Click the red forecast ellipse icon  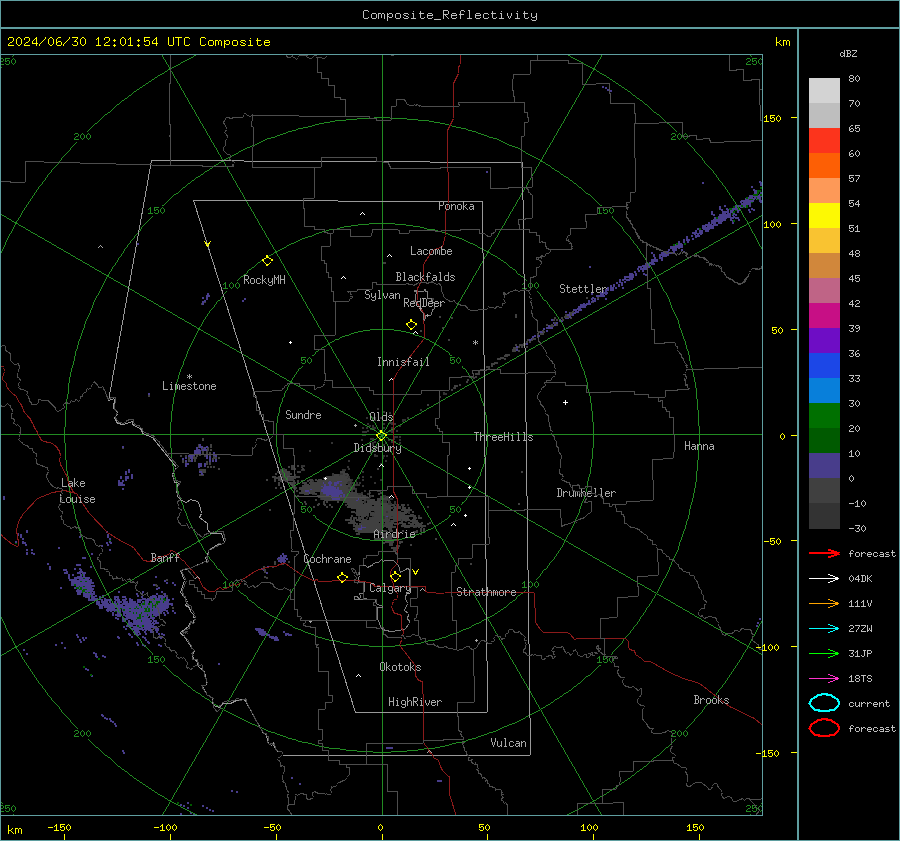tap(824, 728)
